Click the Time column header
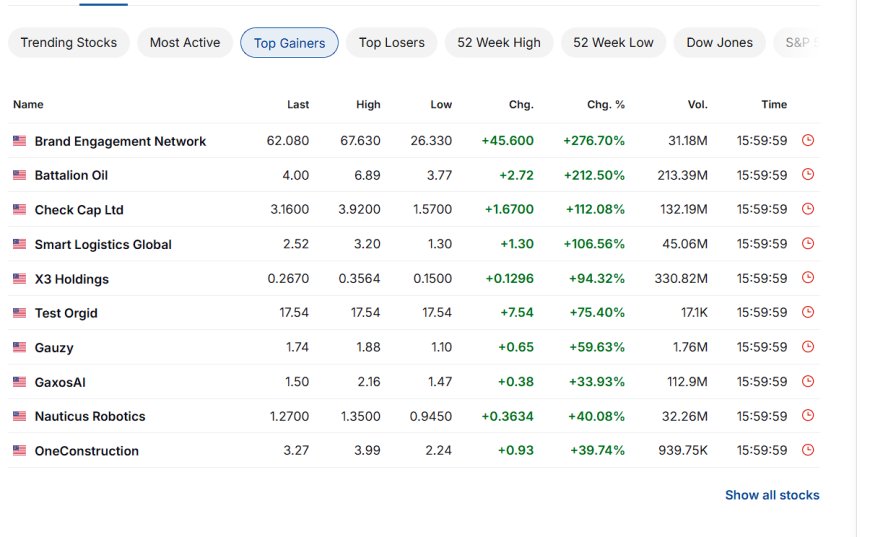 [774, 104]
